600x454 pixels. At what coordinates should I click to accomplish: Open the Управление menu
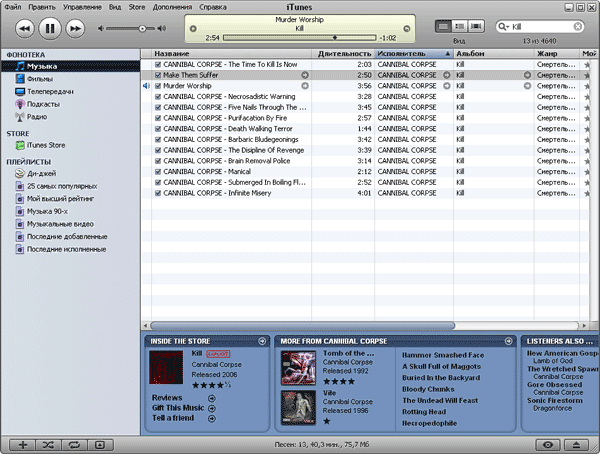pyautogui.click(x=82, y=7)
